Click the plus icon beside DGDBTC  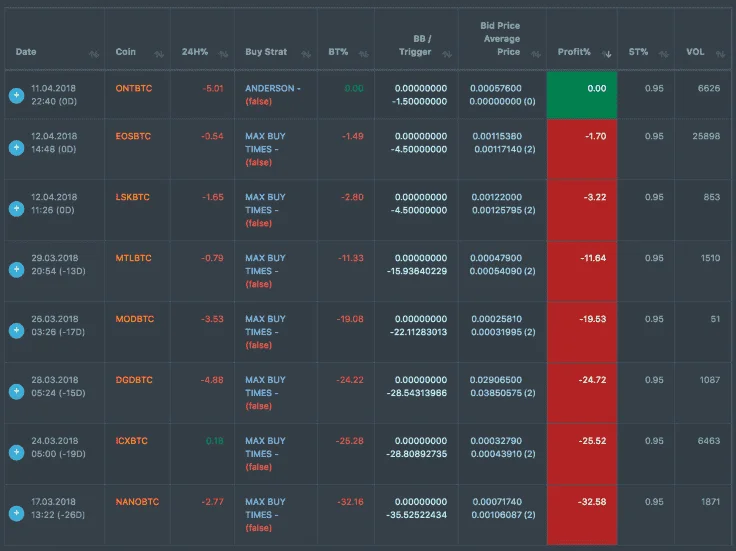pos(16,391)
